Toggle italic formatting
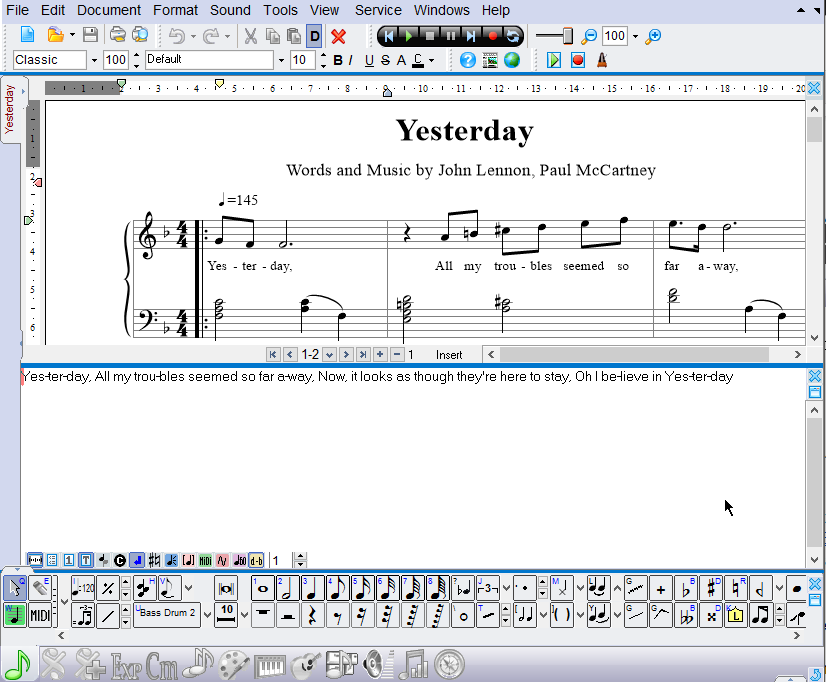The image size is (826, 682). click(351, 61)
